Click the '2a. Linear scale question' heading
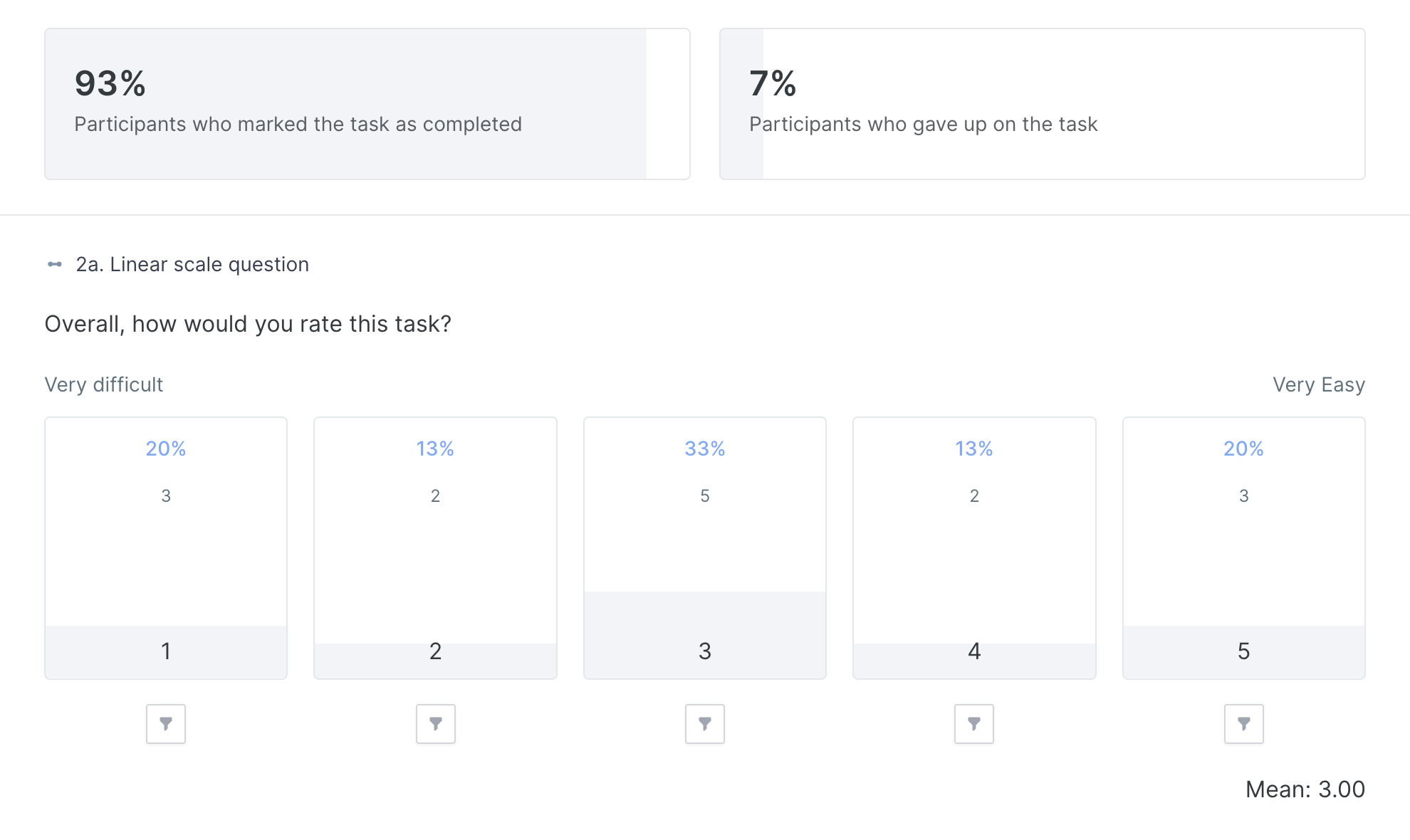1410x840 pixels. click(x=192, y=264)
